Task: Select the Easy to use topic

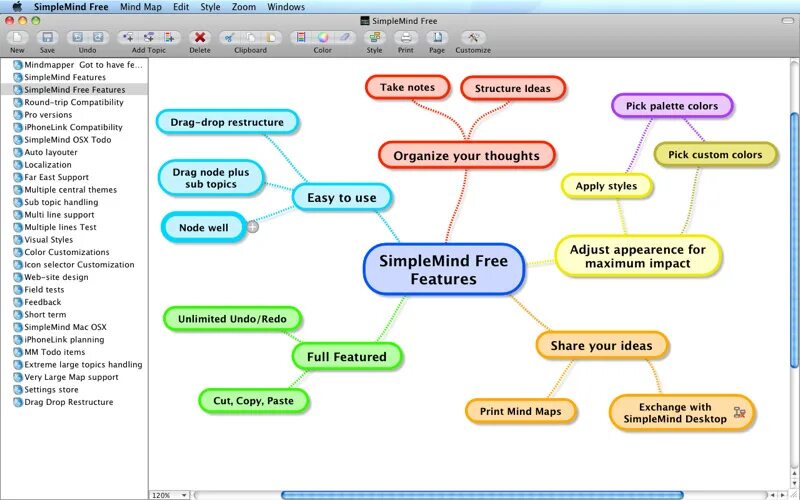Action: pyautogui.click(x=342, y=197)
